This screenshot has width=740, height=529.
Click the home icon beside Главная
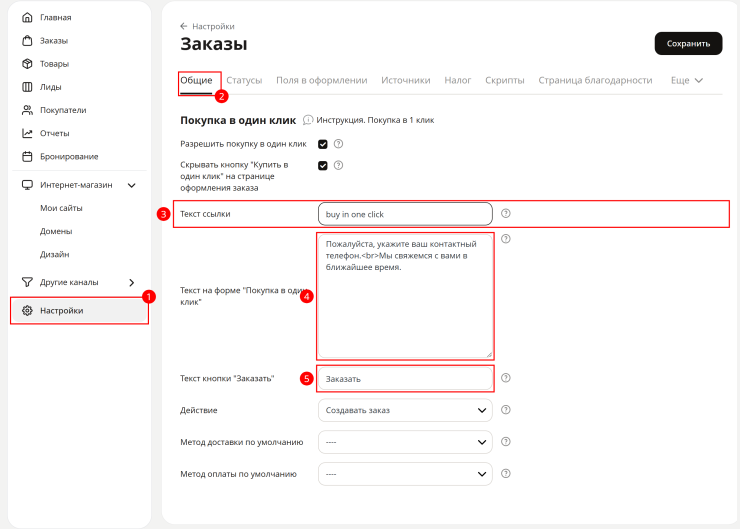pos(27,17)
